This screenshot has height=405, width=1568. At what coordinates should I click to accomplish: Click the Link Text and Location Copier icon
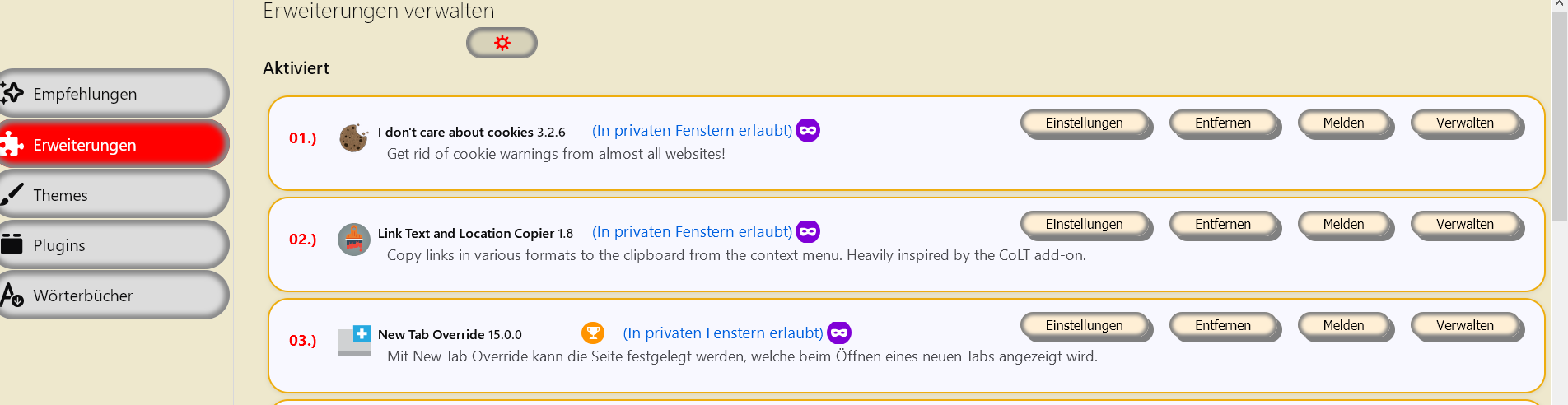[353, 239]
